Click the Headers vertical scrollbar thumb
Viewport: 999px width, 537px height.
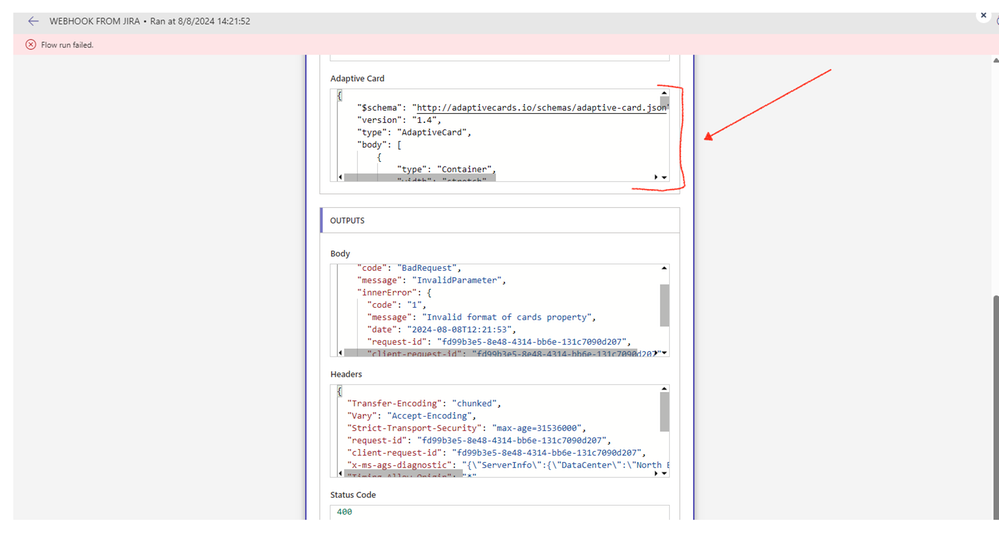[664, 412]
